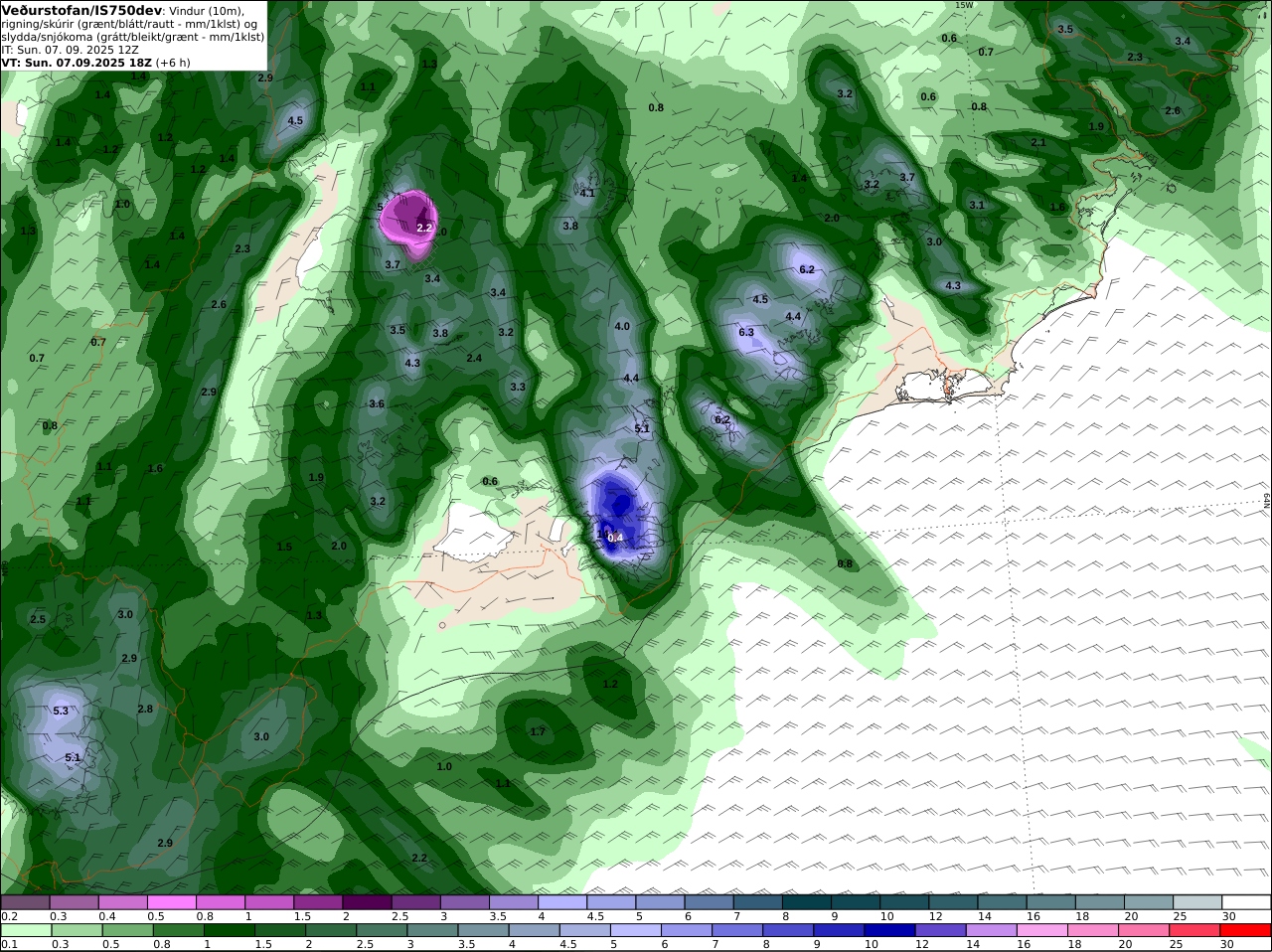Click the Veðurstofan/IS750dev title text
1272x952 pixels.
pyautogui.click(x=82, y=9)
